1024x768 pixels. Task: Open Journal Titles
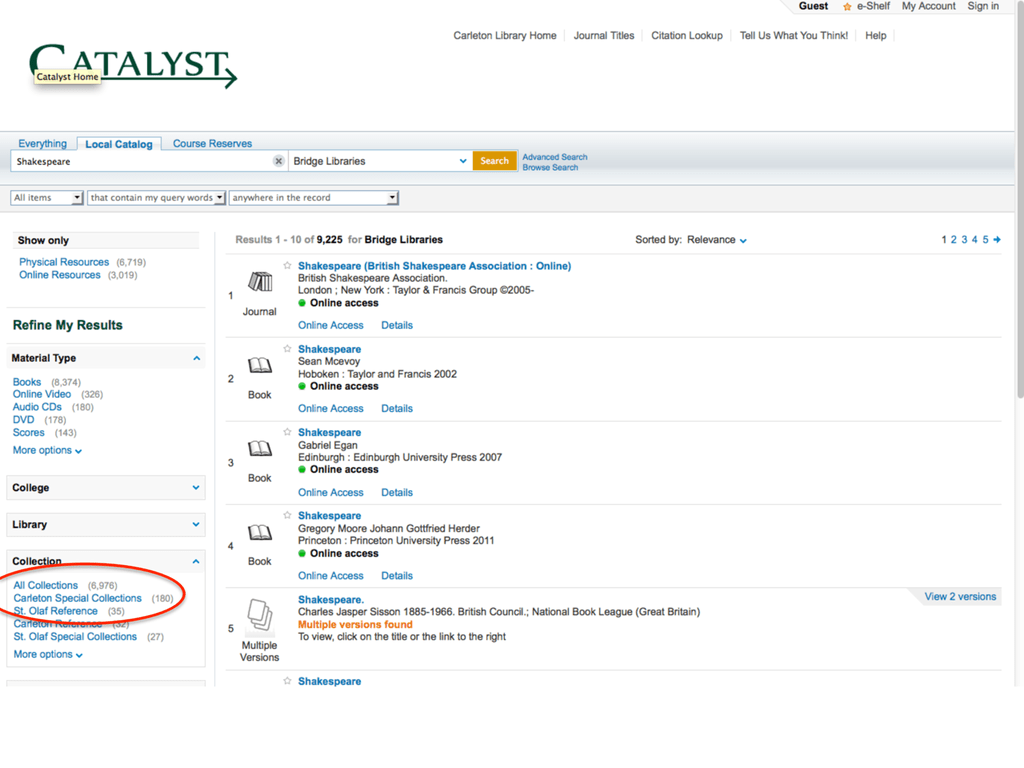[x=604, y=36]
